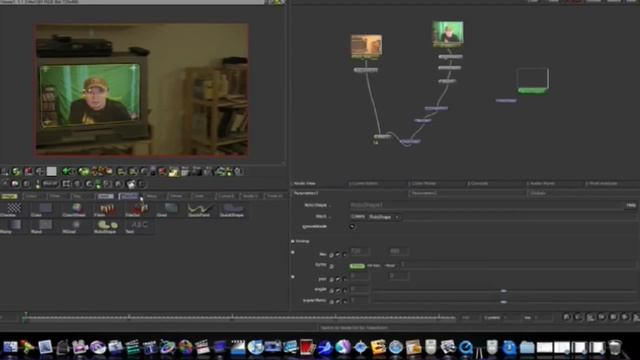The height and width of the screenshot is (360, 640).
Task: Toggle ignoreNode for the RotoShape
Action: point(352,227)
